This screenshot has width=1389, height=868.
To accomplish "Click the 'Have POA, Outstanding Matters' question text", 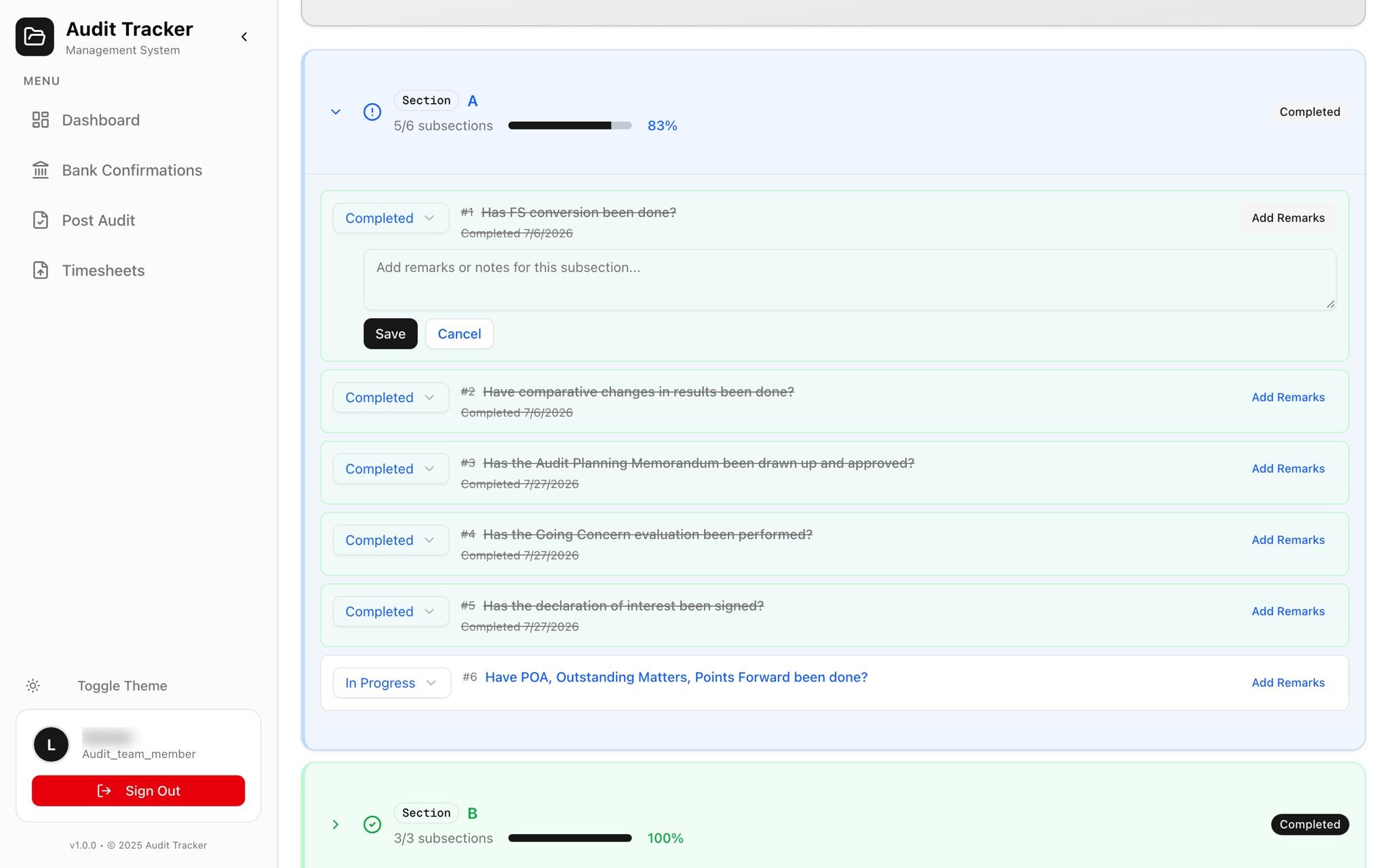I will 676,677.
